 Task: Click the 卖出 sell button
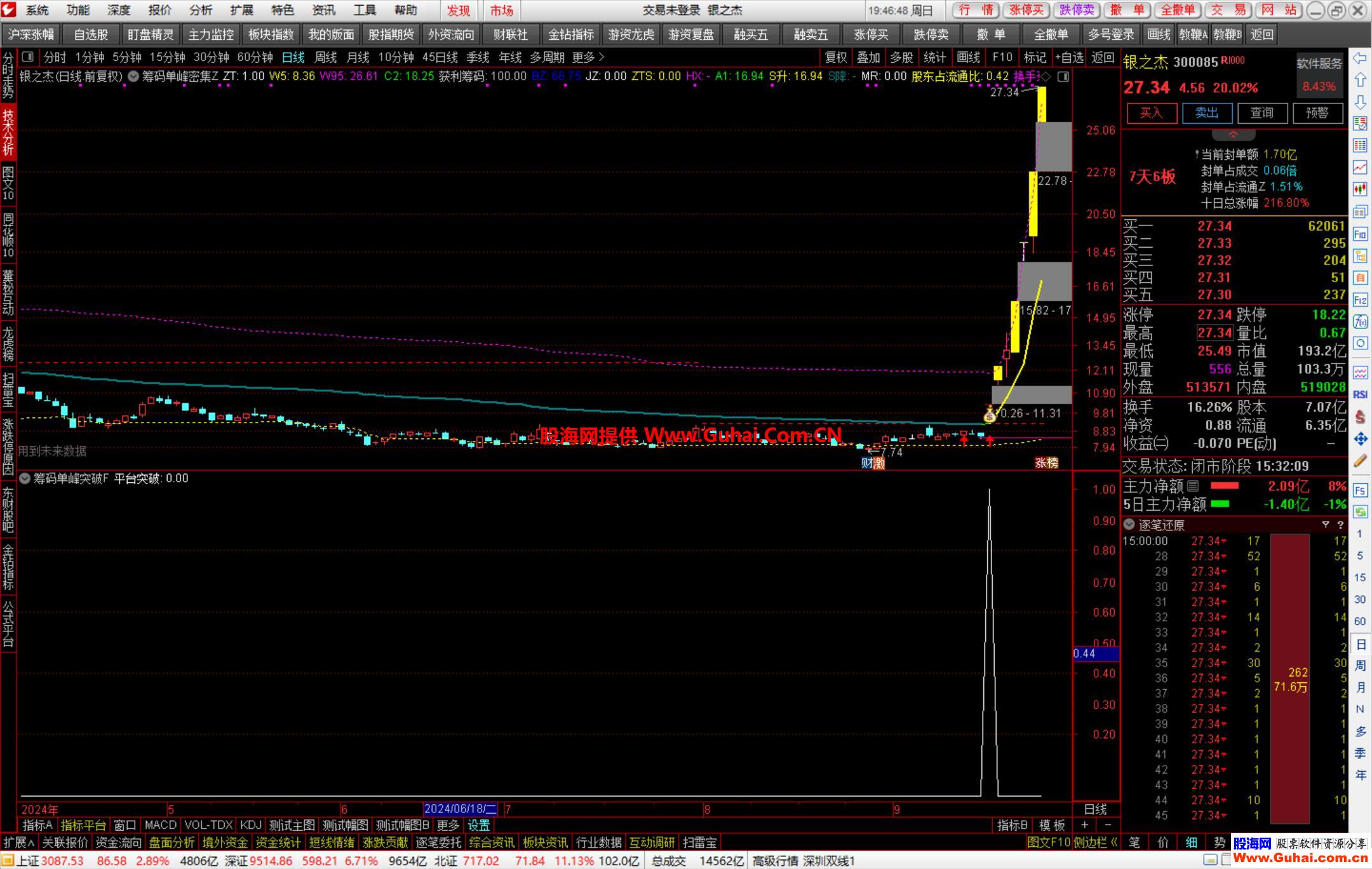1207,113
